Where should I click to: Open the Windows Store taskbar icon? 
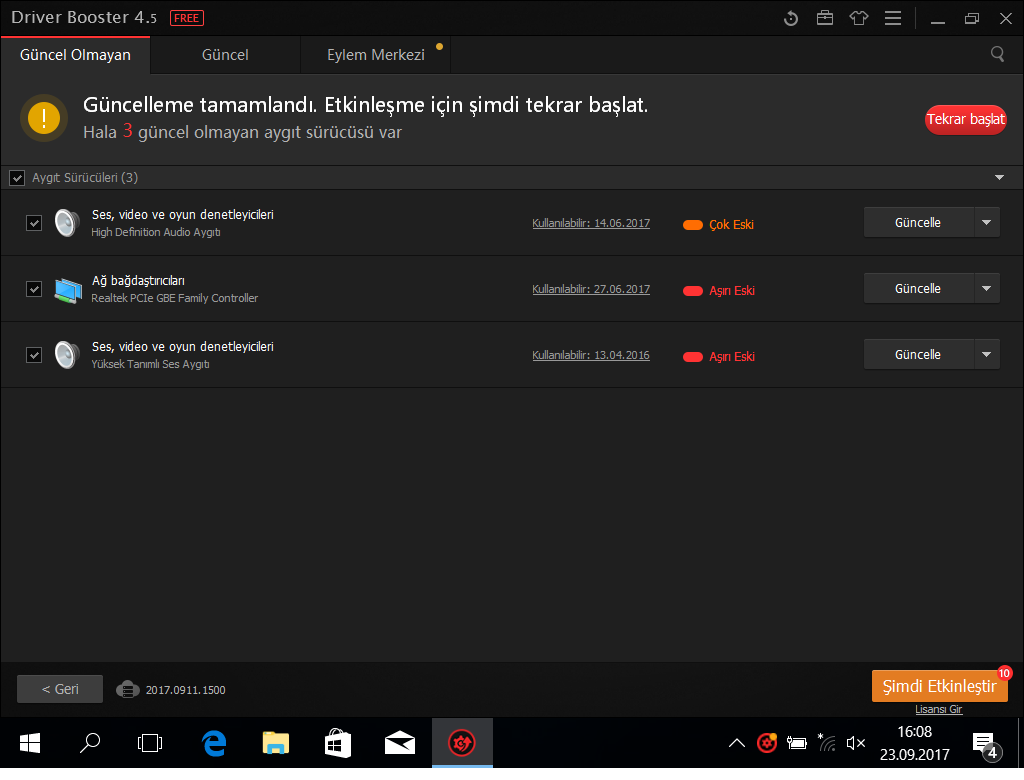(x=338, y=743)
